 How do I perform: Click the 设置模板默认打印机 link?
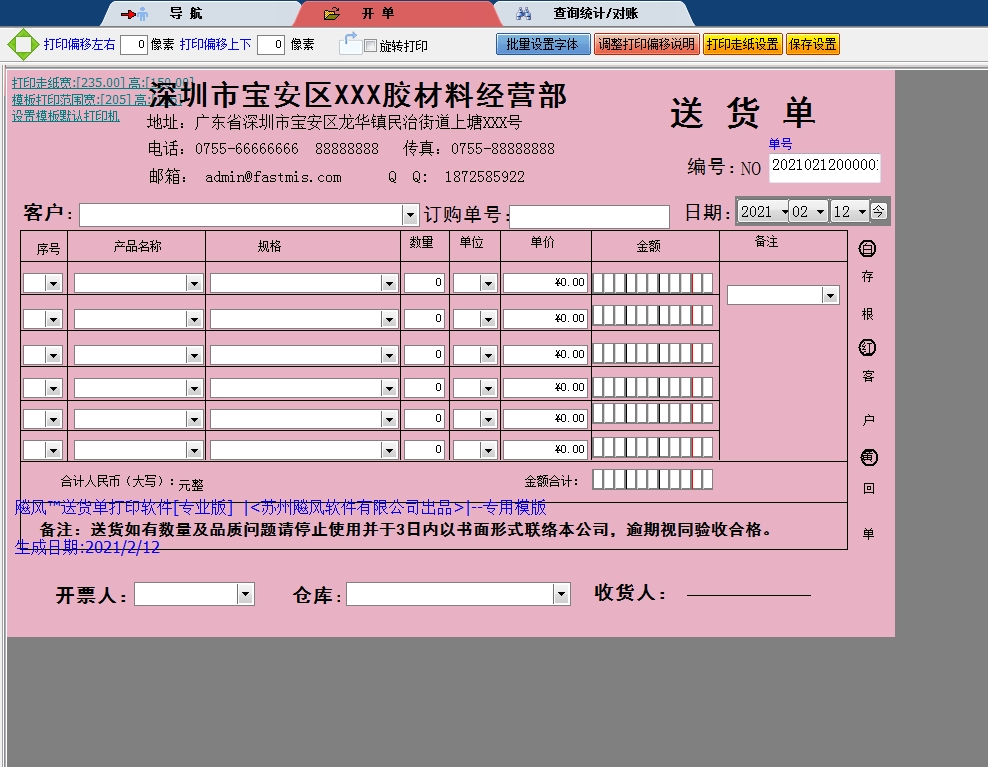pos(65,116)
